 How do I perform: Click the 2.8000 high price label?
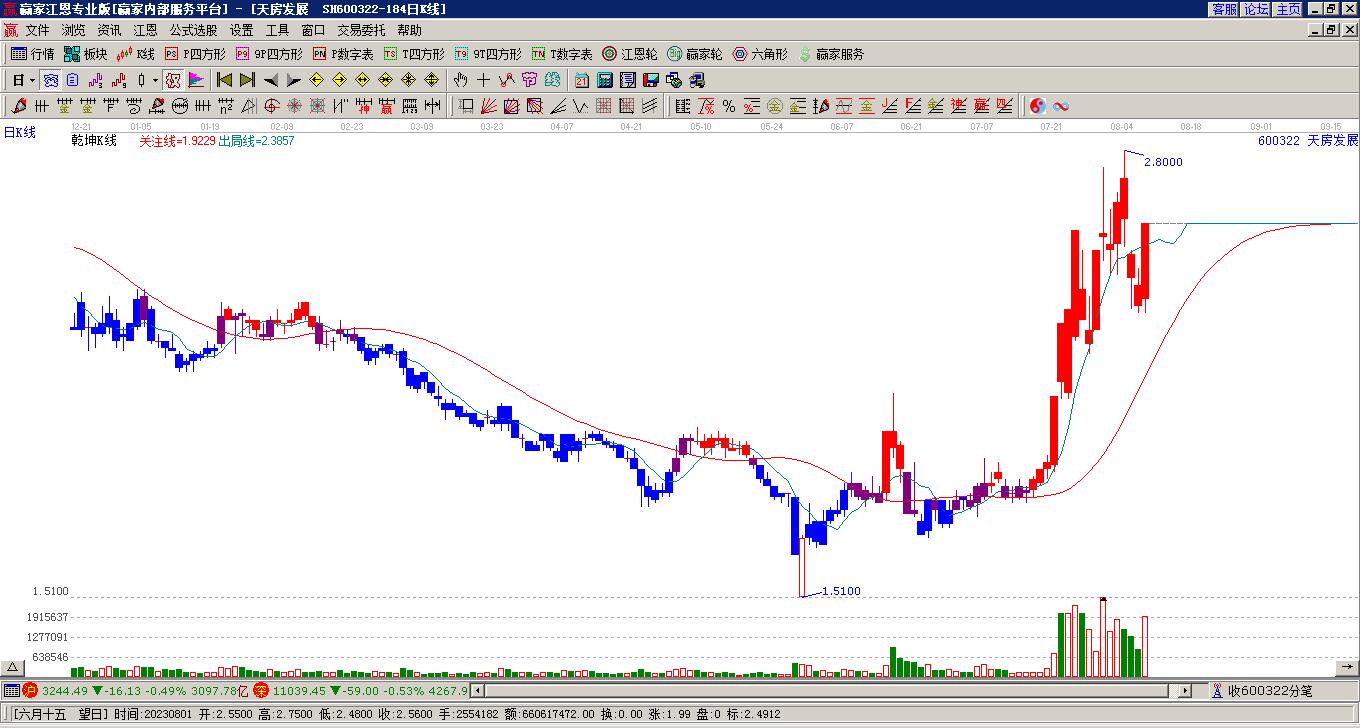[1163, 162]
